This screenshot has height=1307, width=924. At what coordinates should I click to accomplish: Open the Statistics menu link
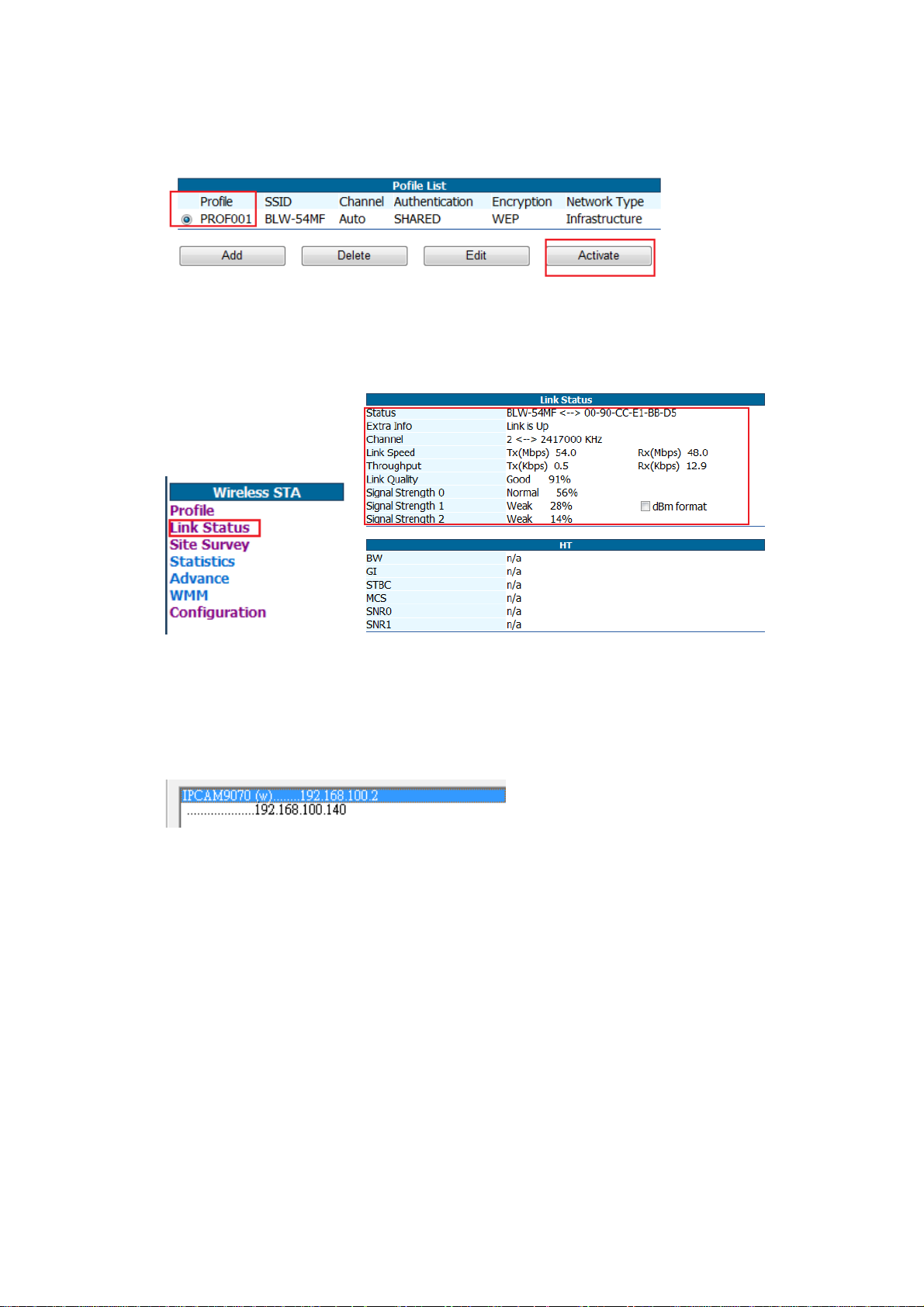[202, 562]
